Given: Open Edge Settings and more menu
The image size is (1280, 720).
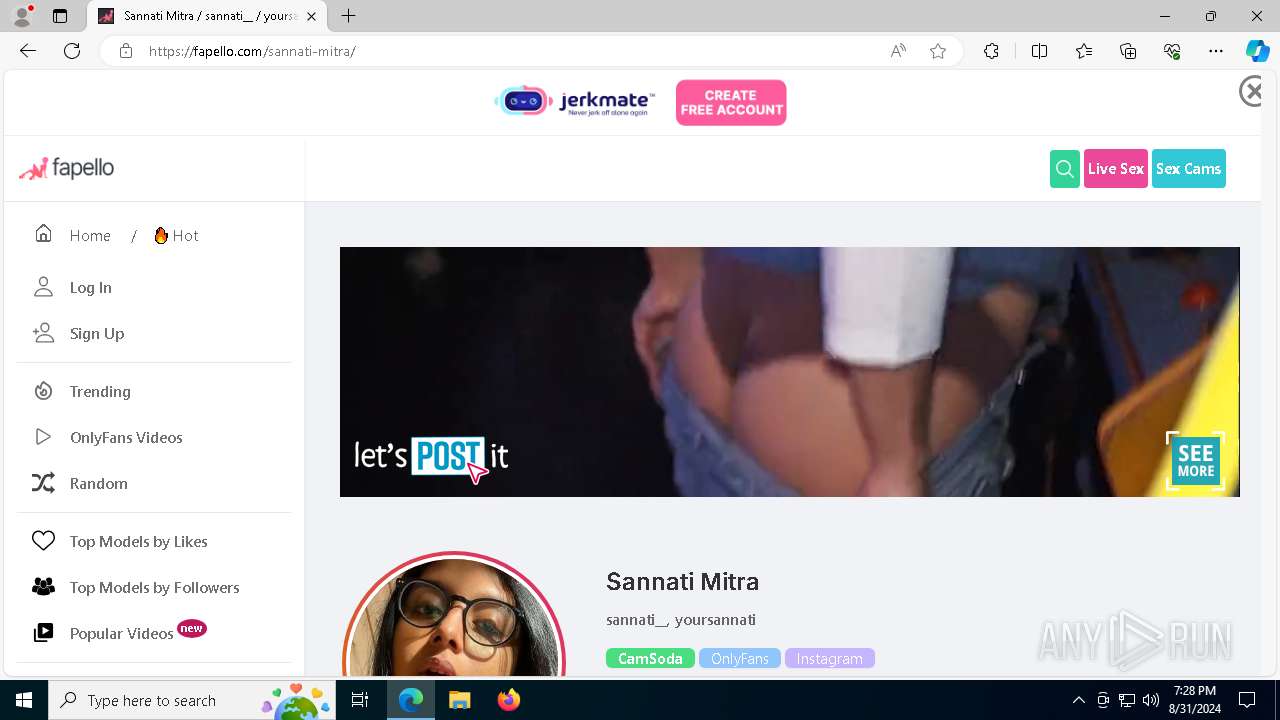Looking at the screenshot, I should point(1216,51).
